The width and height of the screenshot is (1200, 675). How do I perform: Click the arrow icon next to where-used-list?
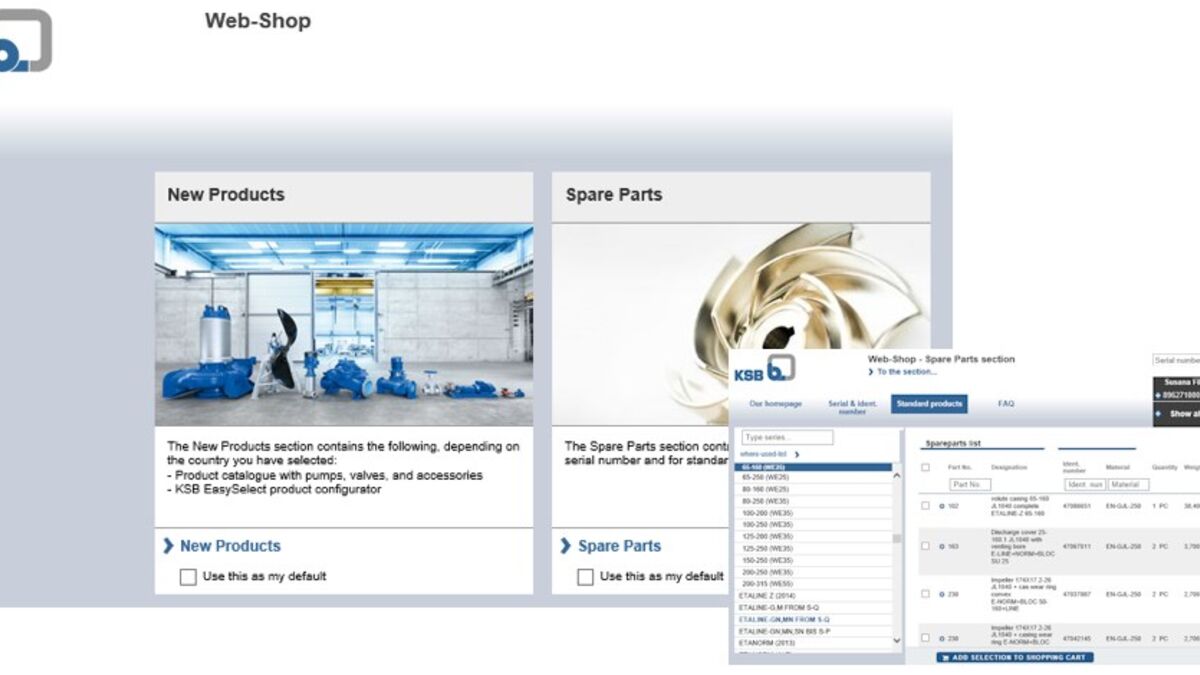(x=797, y=454)
